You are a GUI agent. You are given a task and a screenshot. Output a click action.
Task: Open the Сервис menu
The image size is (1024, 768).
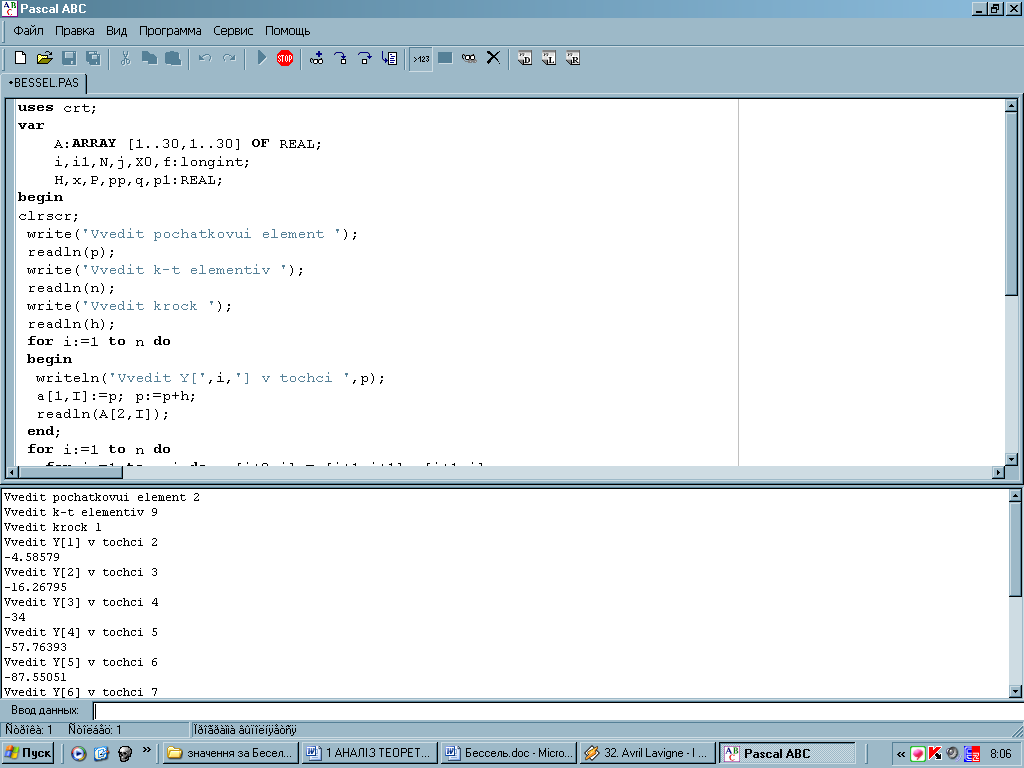tap(233, 31)
